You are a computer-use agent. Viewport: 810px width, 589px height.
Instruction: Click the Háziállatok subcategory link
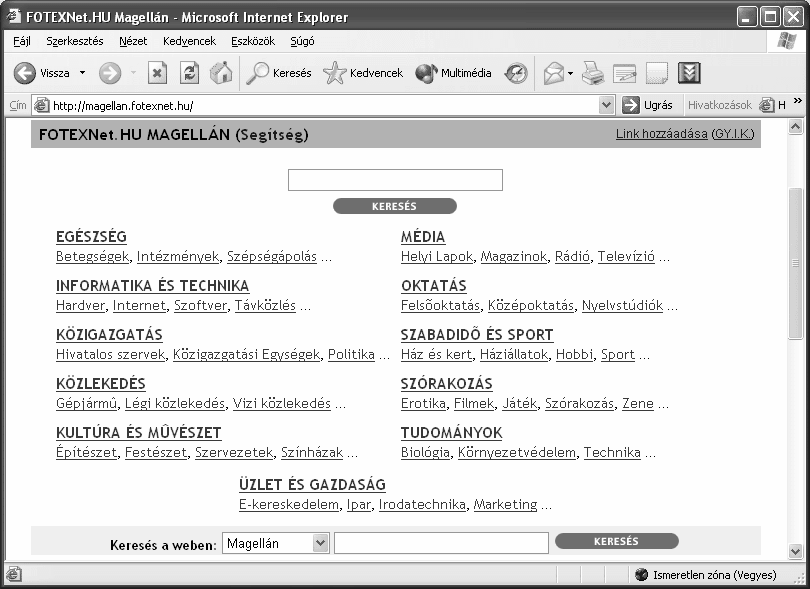pos(514,354)
